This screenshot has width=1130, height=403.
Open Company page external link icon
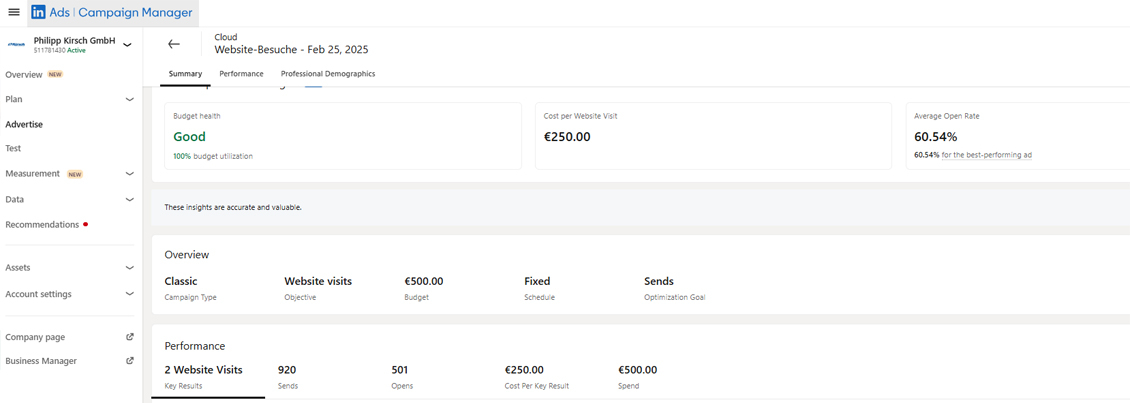point(129,337)
